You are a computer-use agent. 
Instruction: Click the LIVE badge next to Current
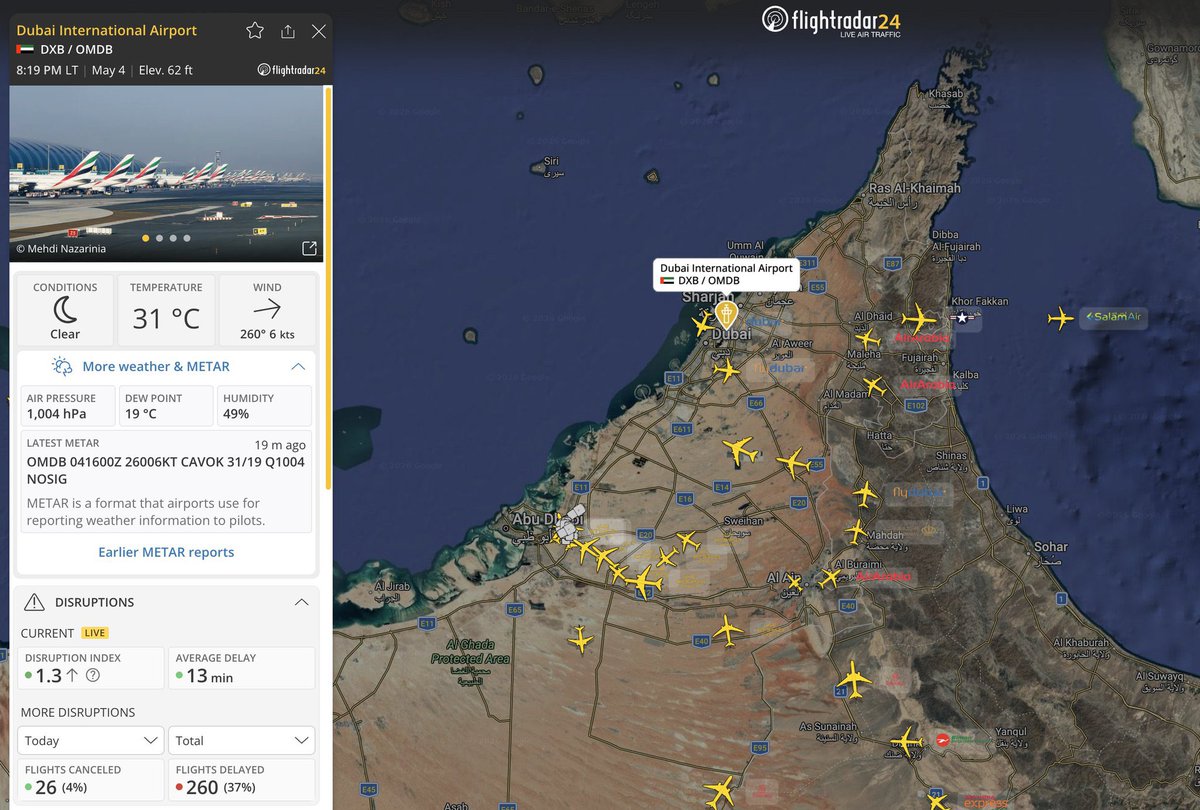tap(96, 633)
